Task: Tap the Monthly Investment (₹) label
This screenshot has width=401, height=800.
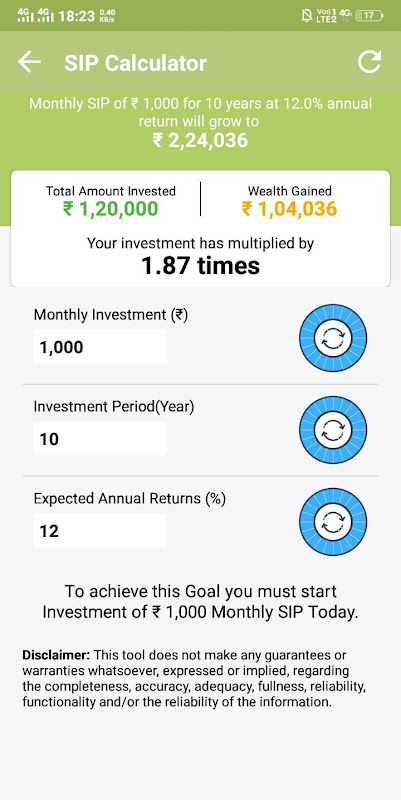Action: tap(111, 315)
